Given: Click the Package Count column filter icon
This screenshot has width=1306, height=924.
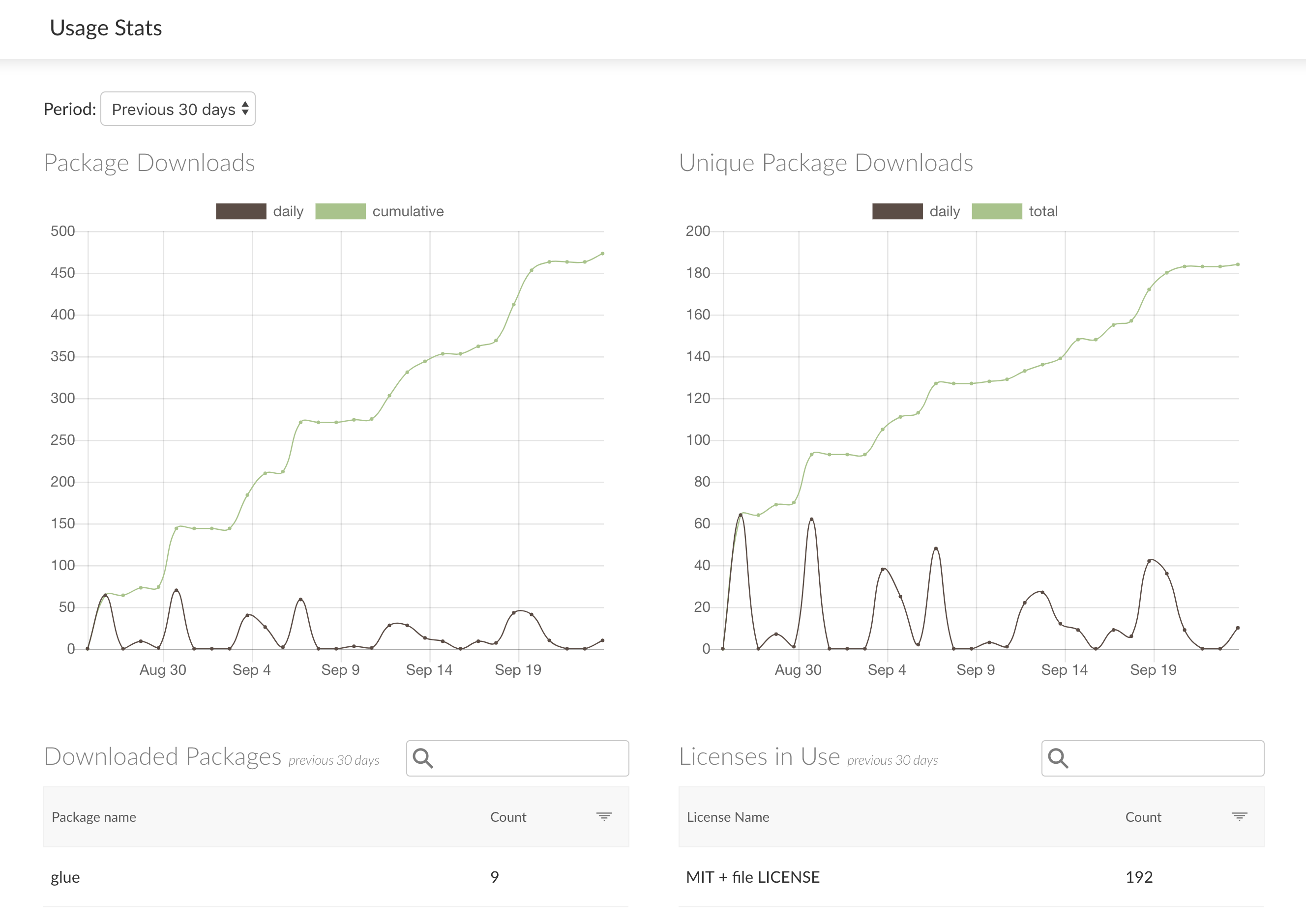Looking at the screenshot, I should (604, 816).
